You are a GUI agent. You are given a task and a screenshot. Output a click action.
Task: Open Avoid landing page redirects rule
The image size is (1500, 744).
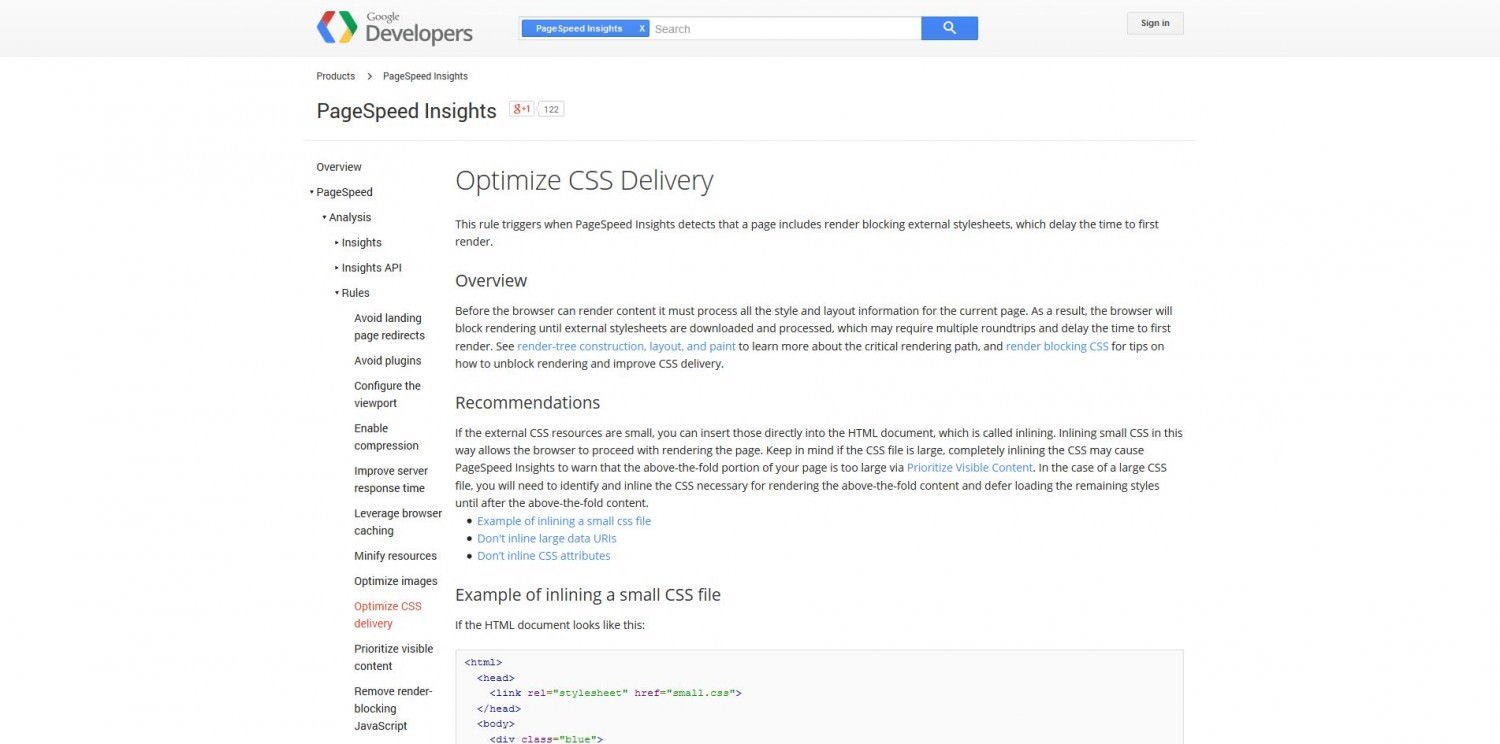[390, 327]
